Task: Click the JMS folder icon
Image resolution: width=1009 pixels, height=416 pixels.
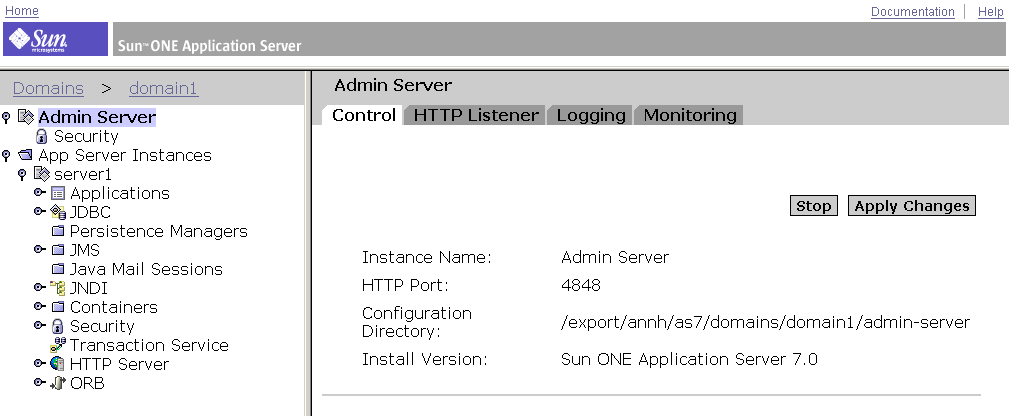Action: coord(58,250)
